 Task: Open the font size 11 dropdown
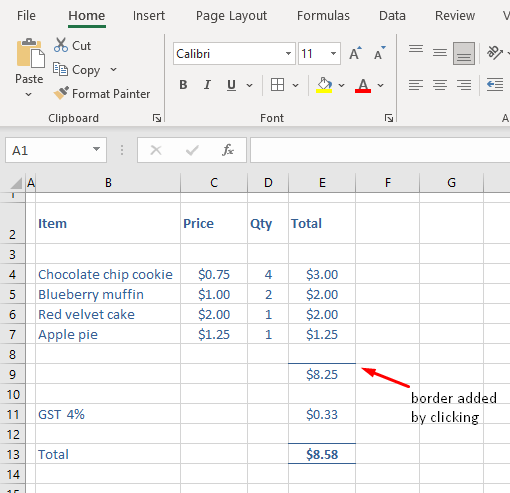tap(333, 53)
